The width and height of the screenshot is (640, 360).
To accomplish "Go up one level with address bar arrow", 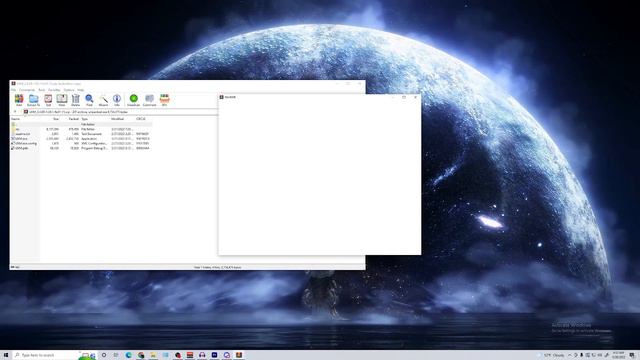I will [15, 112].
